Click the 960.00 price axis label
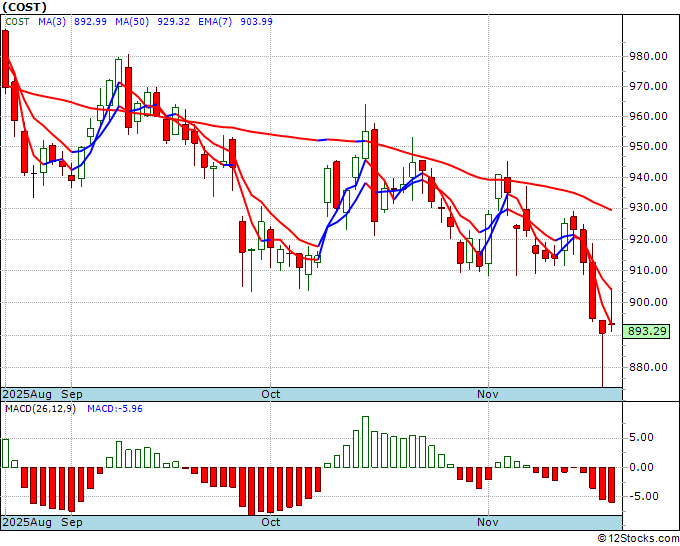 click(x=648, y=116)
